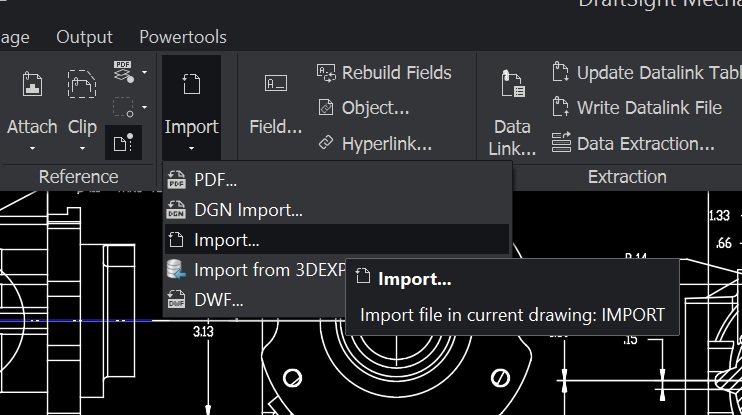Viewport: 742px width, 415px height.
Task: Click the Import icon in the ribbon
Action: pos(191,84)
